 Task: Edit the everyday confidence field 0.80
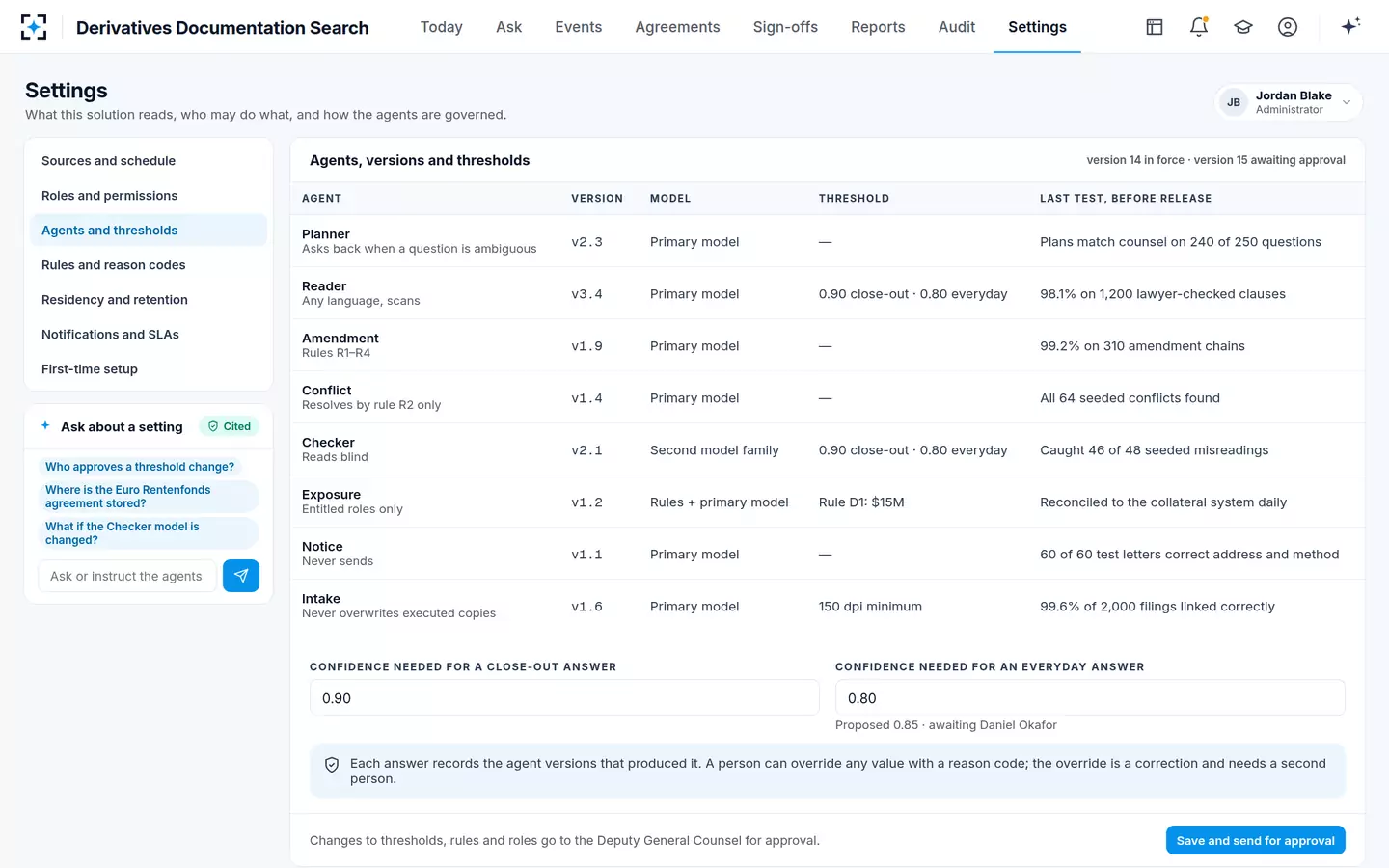pos(1090,697)
